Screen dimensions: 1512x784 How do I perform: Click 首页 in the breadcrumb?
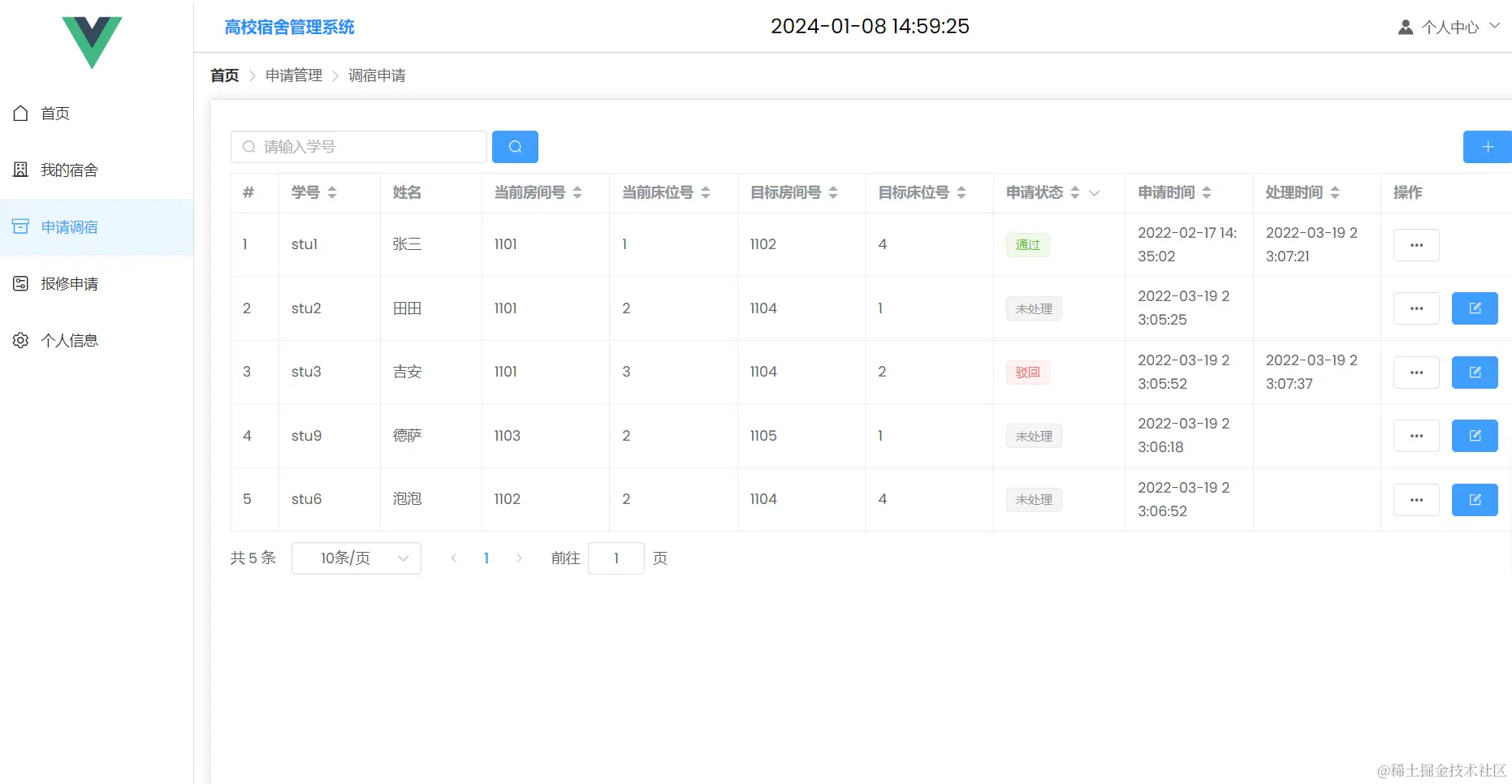click(x=225, y=75)
